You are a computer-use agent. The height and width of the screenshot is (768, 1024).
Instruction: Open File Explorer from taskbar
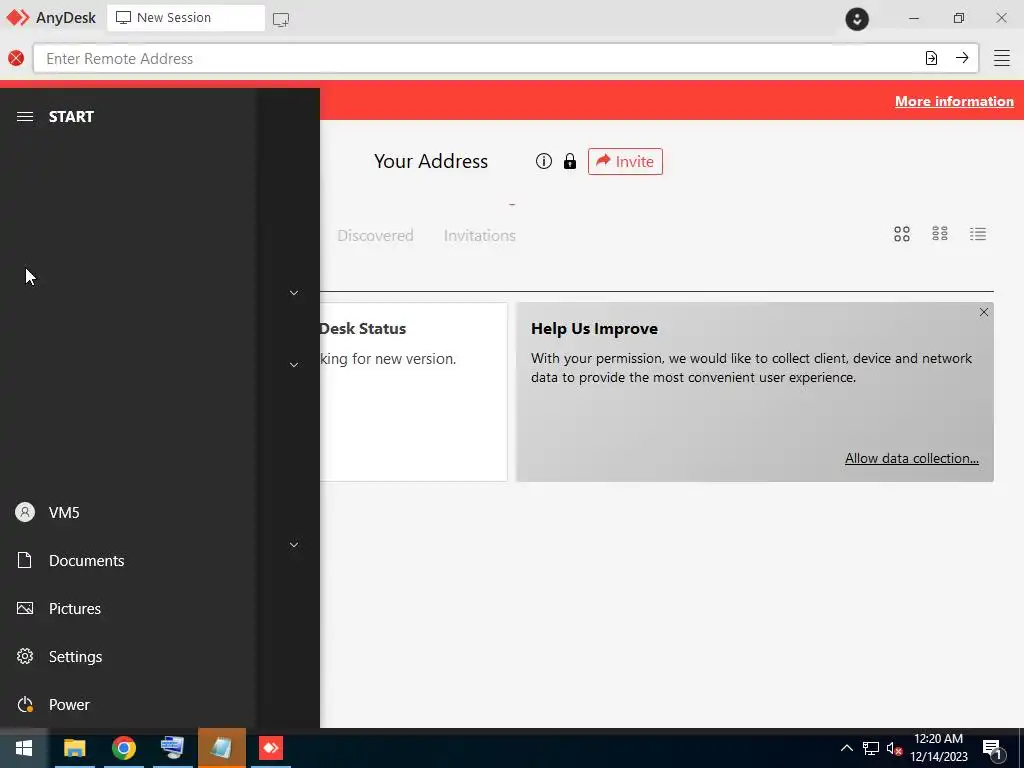[x=74, y=748]
